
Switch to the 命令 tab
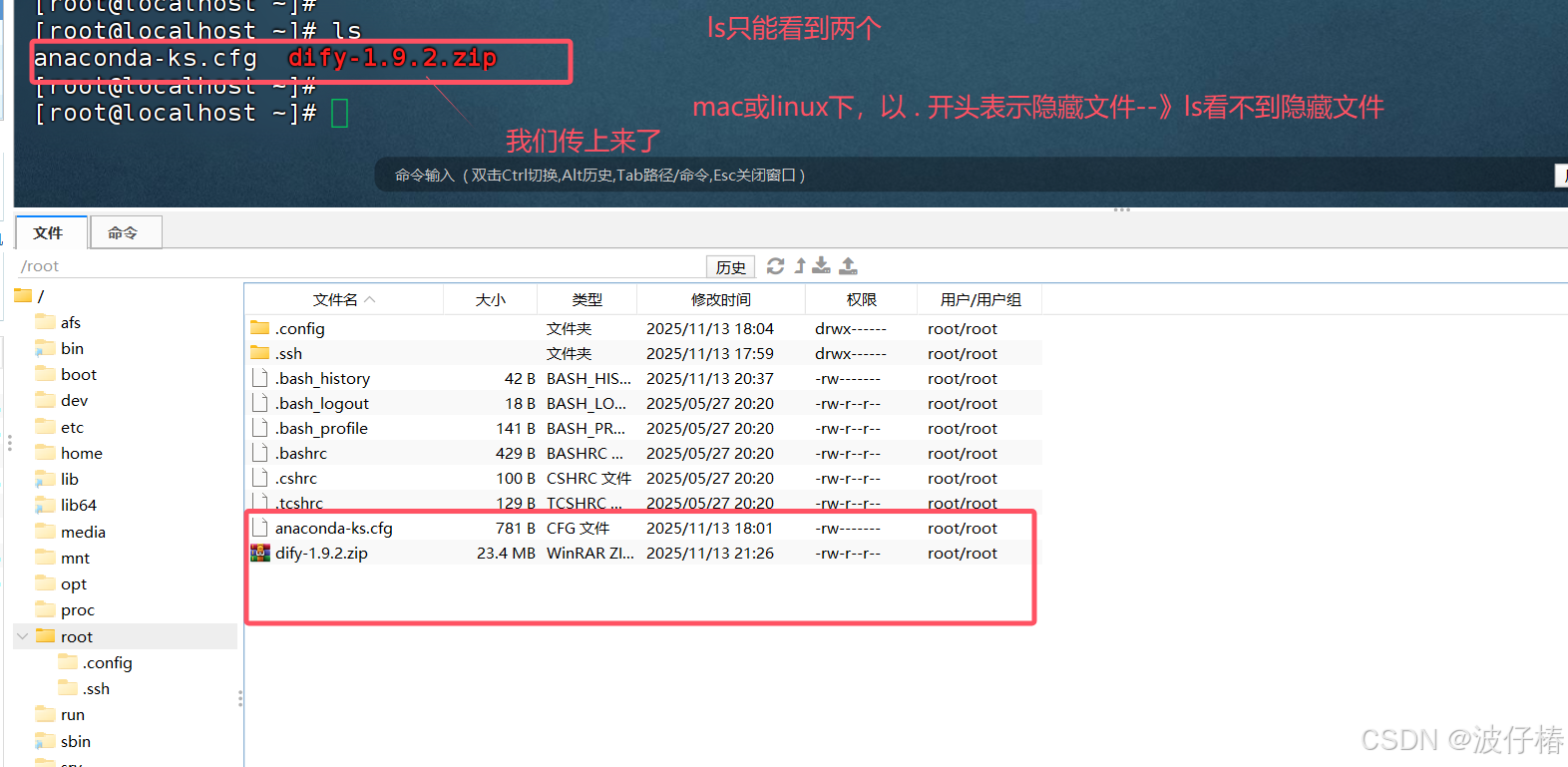click(124, 232)
